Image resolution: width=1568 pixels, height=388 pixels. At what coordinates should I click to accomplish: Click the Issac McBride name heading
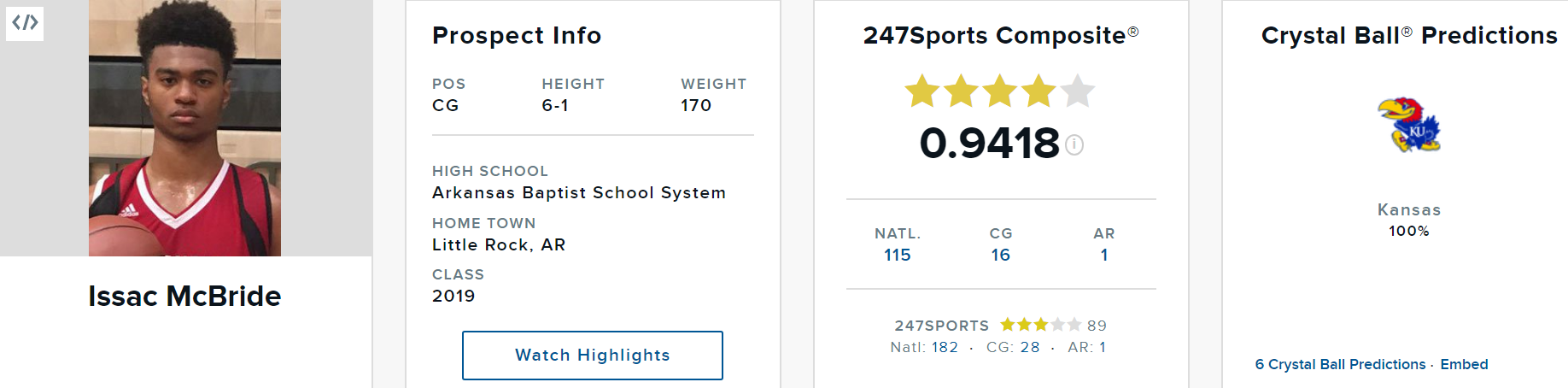(184, 296)
